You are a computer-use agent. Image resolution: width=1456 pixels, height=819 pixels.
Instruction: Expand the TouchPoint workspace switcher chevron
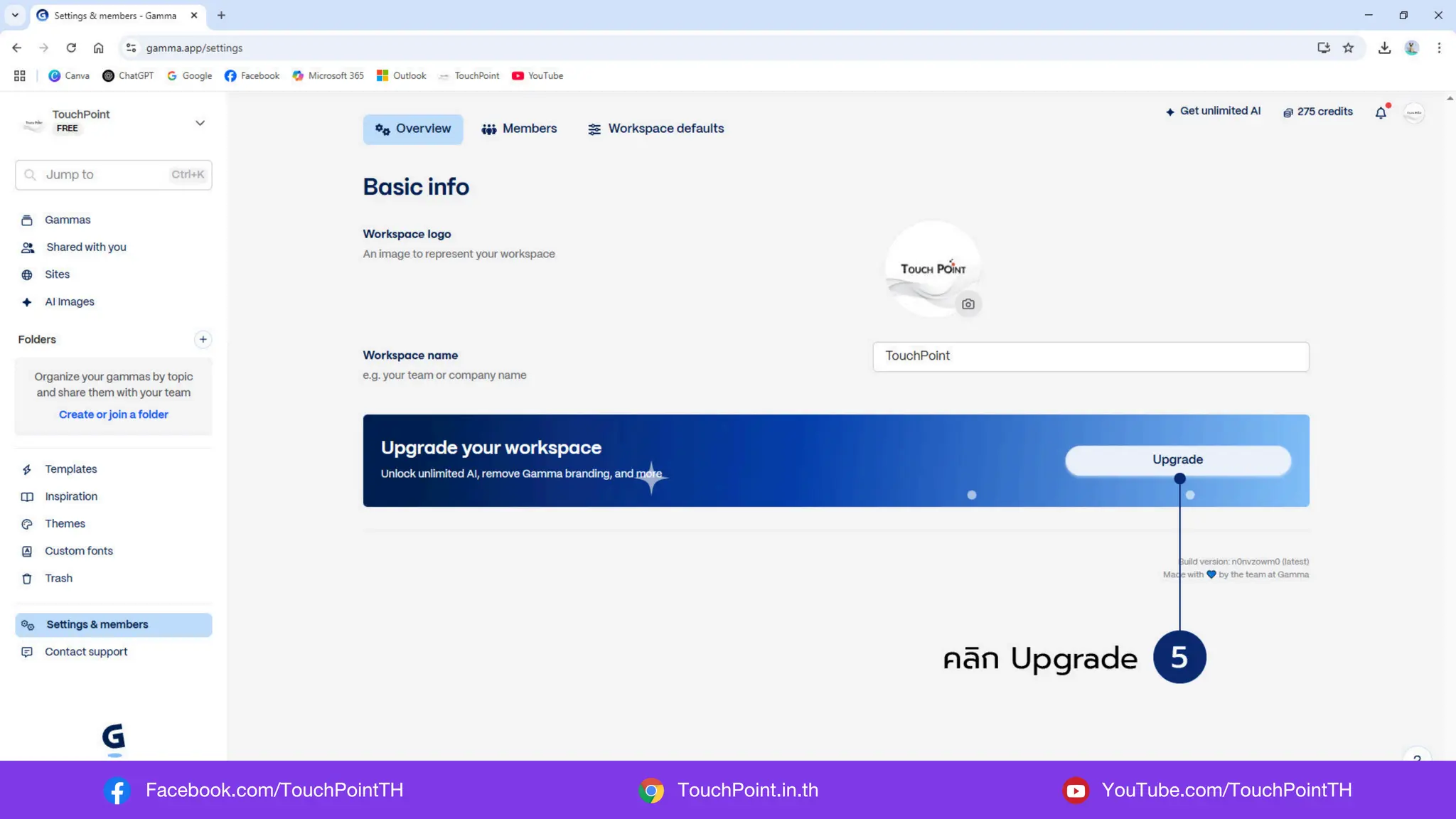tap(200, 122)
